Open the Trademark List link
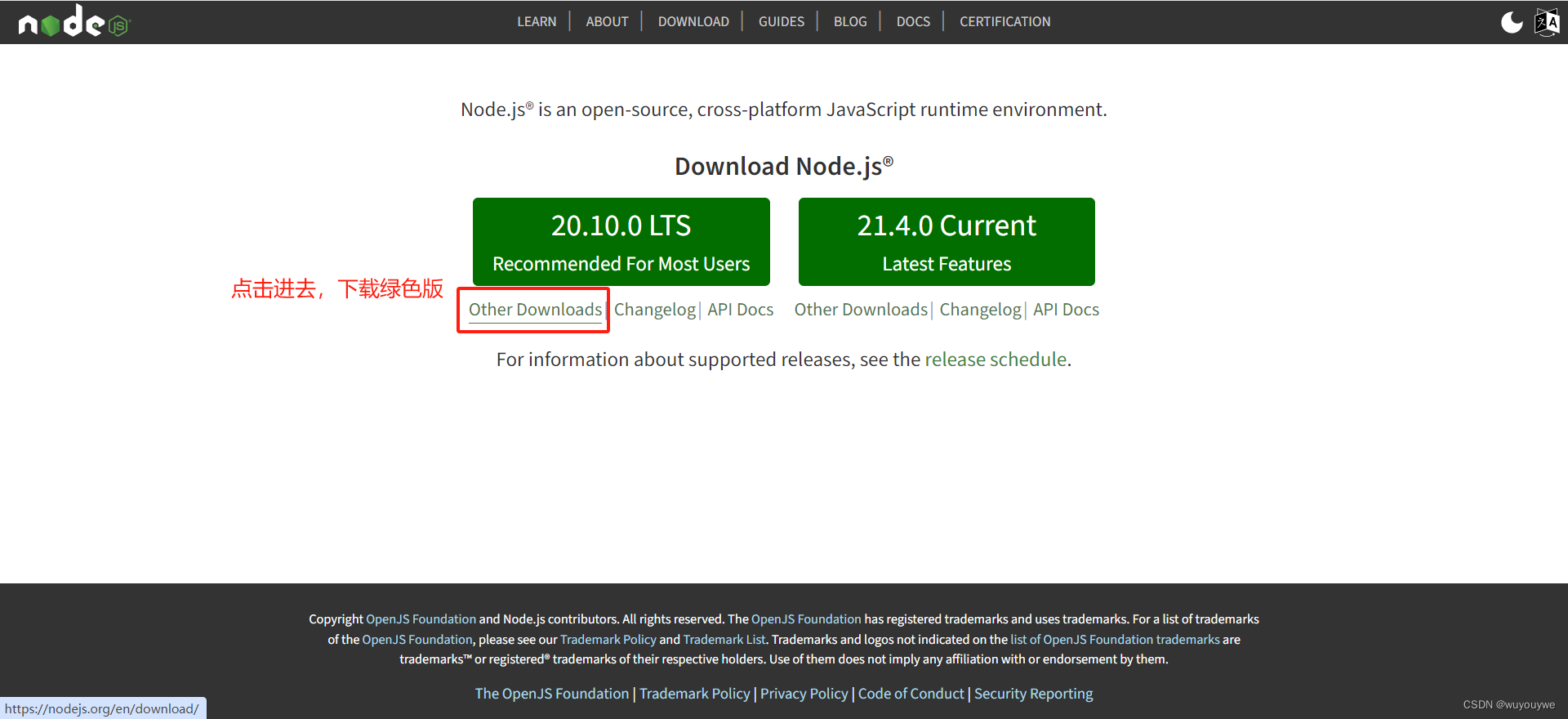Viewport: 1568px width, 719px height. click(x=724, y=640)
